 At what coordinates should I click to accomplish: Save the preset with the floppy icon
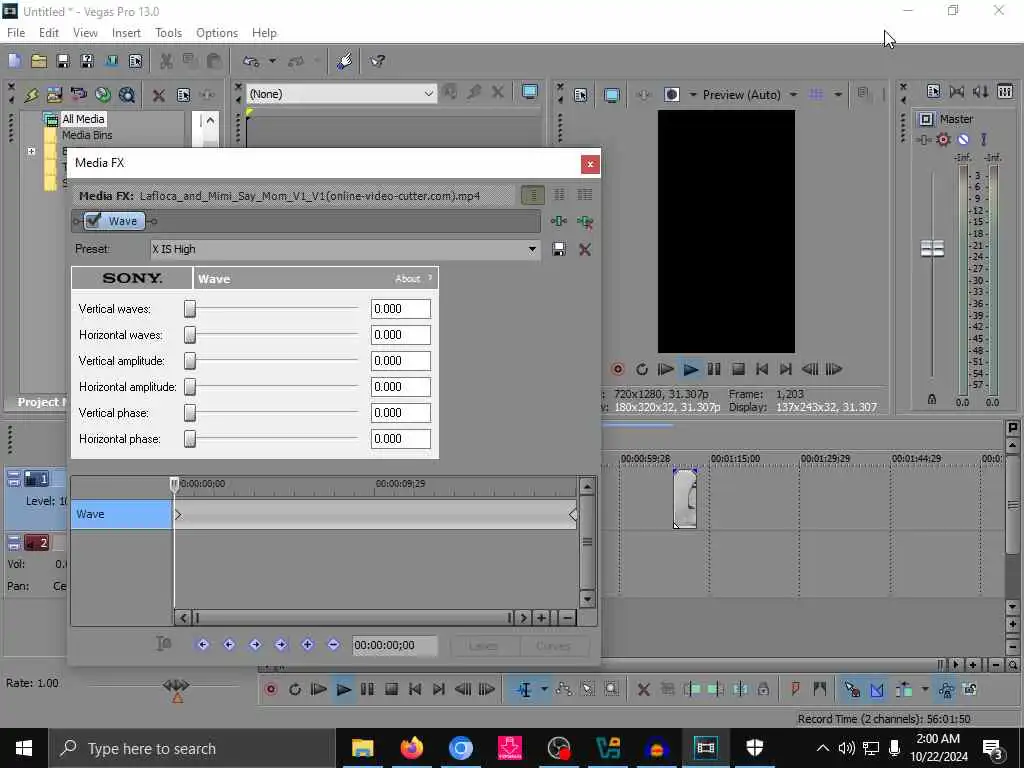(x=559, y=249)
